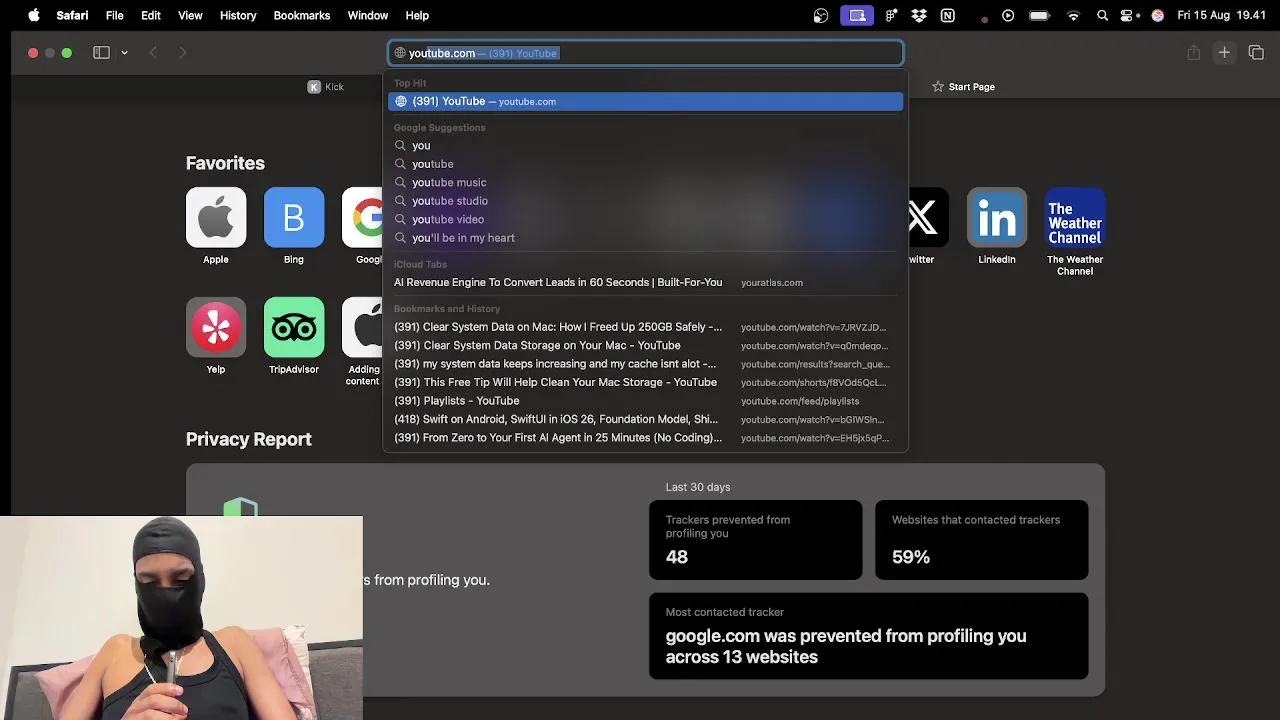The height and width of the screenshot is (720, 1280).
Task: Switch to the Start Page tab
Action: (x=963, y=87)
